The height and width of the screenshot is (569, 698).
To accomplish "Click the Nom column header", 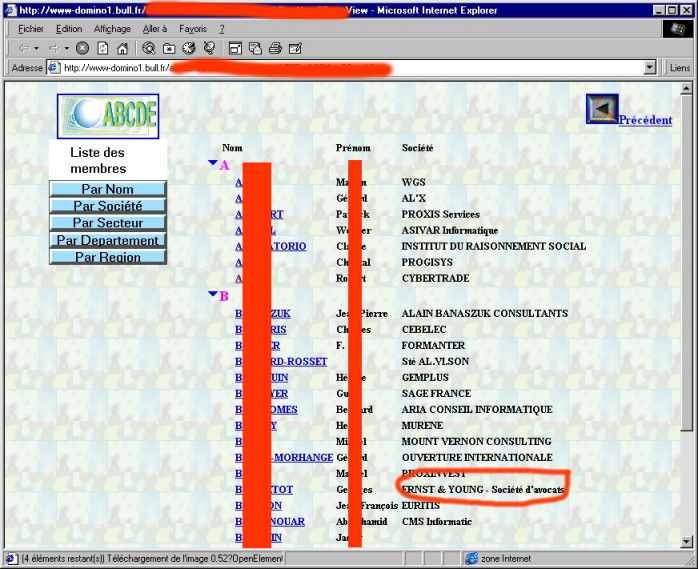I will click(x=232, y=148).
